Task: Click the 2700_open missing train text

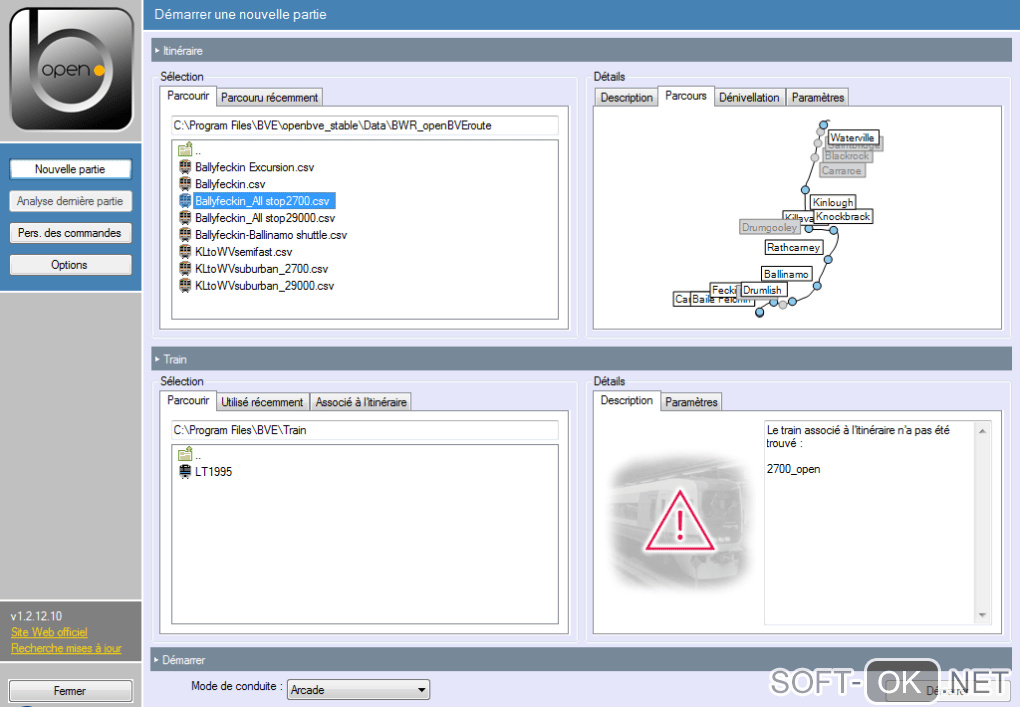Action: click(x=793, y=469)
